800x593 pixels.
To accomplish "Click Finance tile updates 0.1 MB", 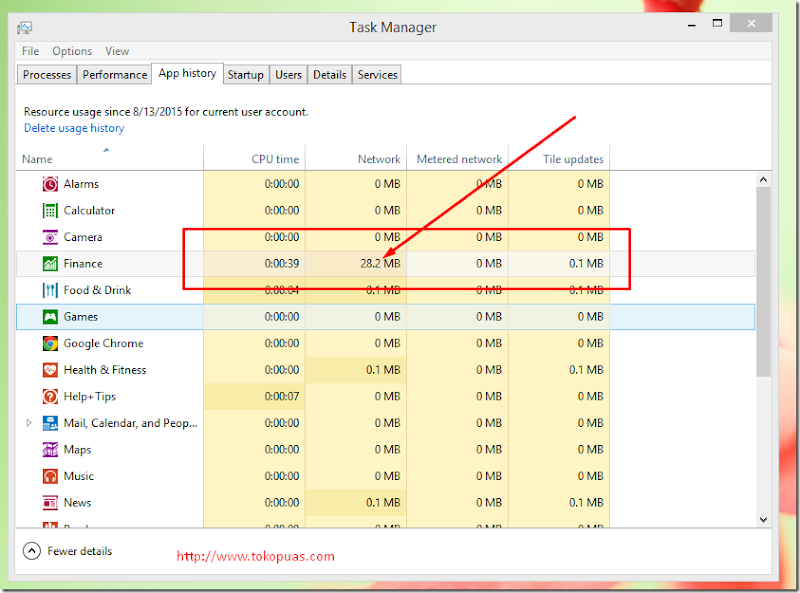I will point(586,263).
